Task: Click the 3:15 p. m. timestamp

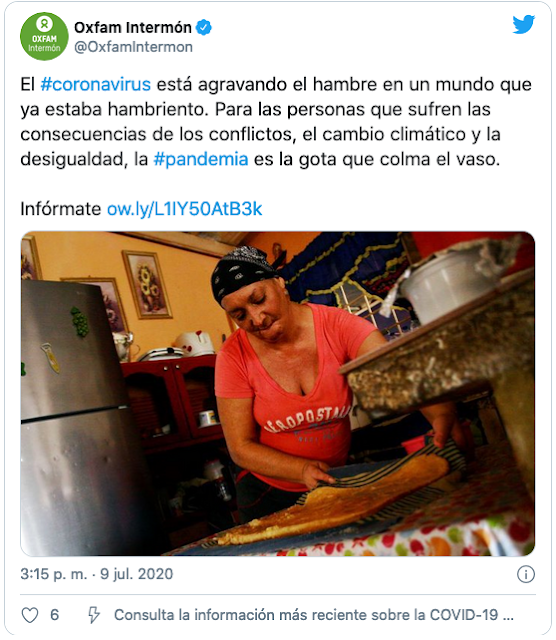Action: [54, 574]
